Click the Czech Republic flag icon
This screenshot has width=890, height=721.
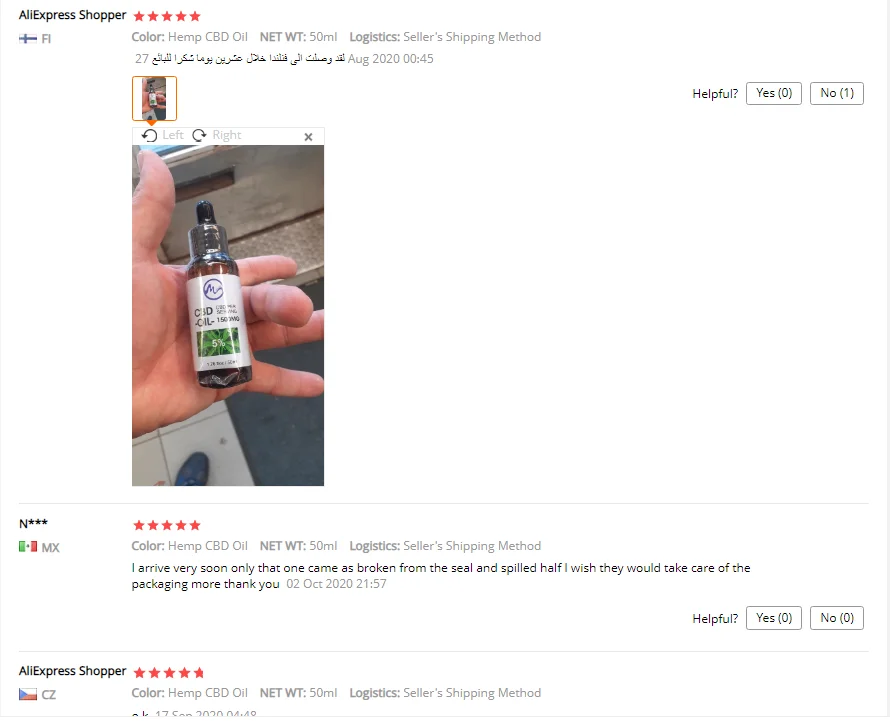click(x=28, y=694)
